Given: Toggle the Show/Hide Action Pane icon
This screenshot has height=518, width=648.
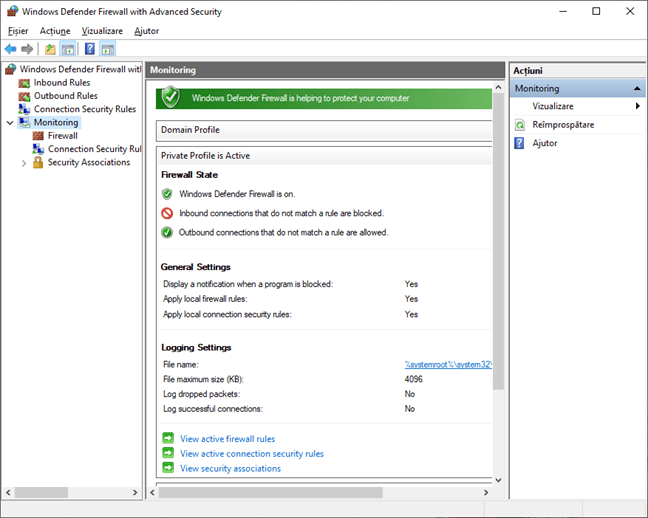Looking at the screenshot, I should point(108,49).
